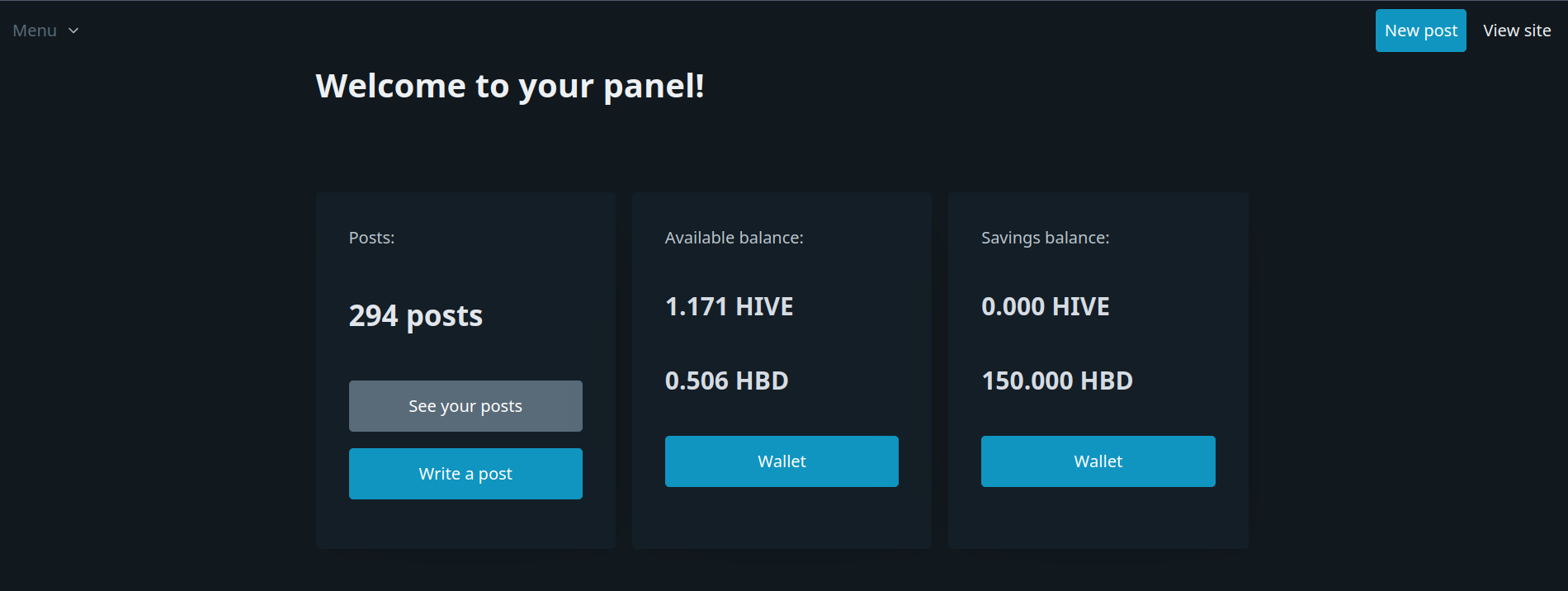Click the Posts: label
1568x591 pixels.
point(371,238)
